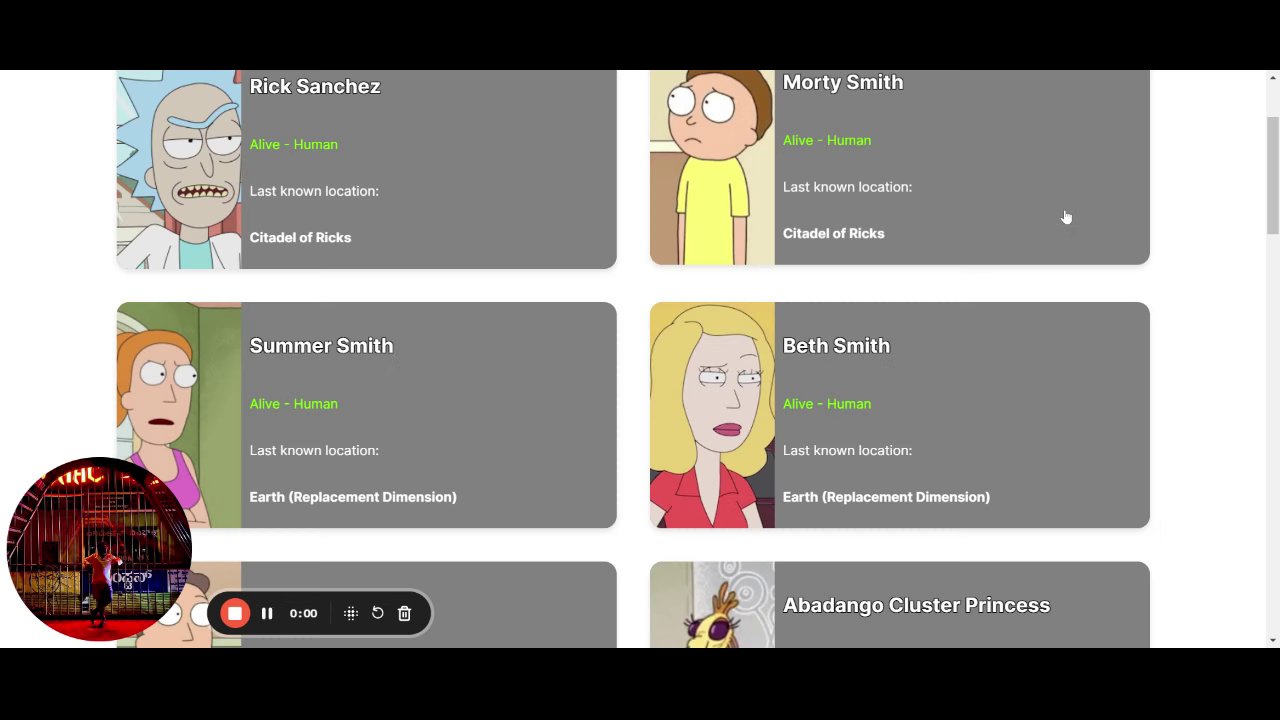
Task: Select the Summer Smith name heading
Action: point(321,346)
